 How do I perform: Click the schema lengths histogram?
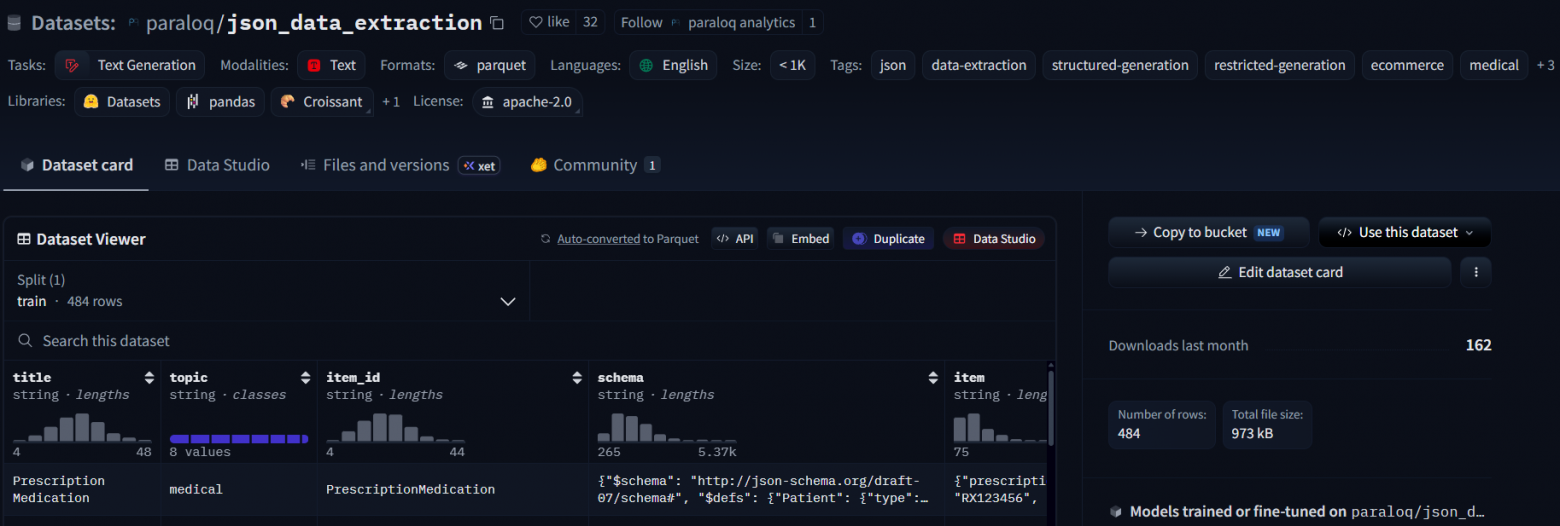click(x=667, y=427)
